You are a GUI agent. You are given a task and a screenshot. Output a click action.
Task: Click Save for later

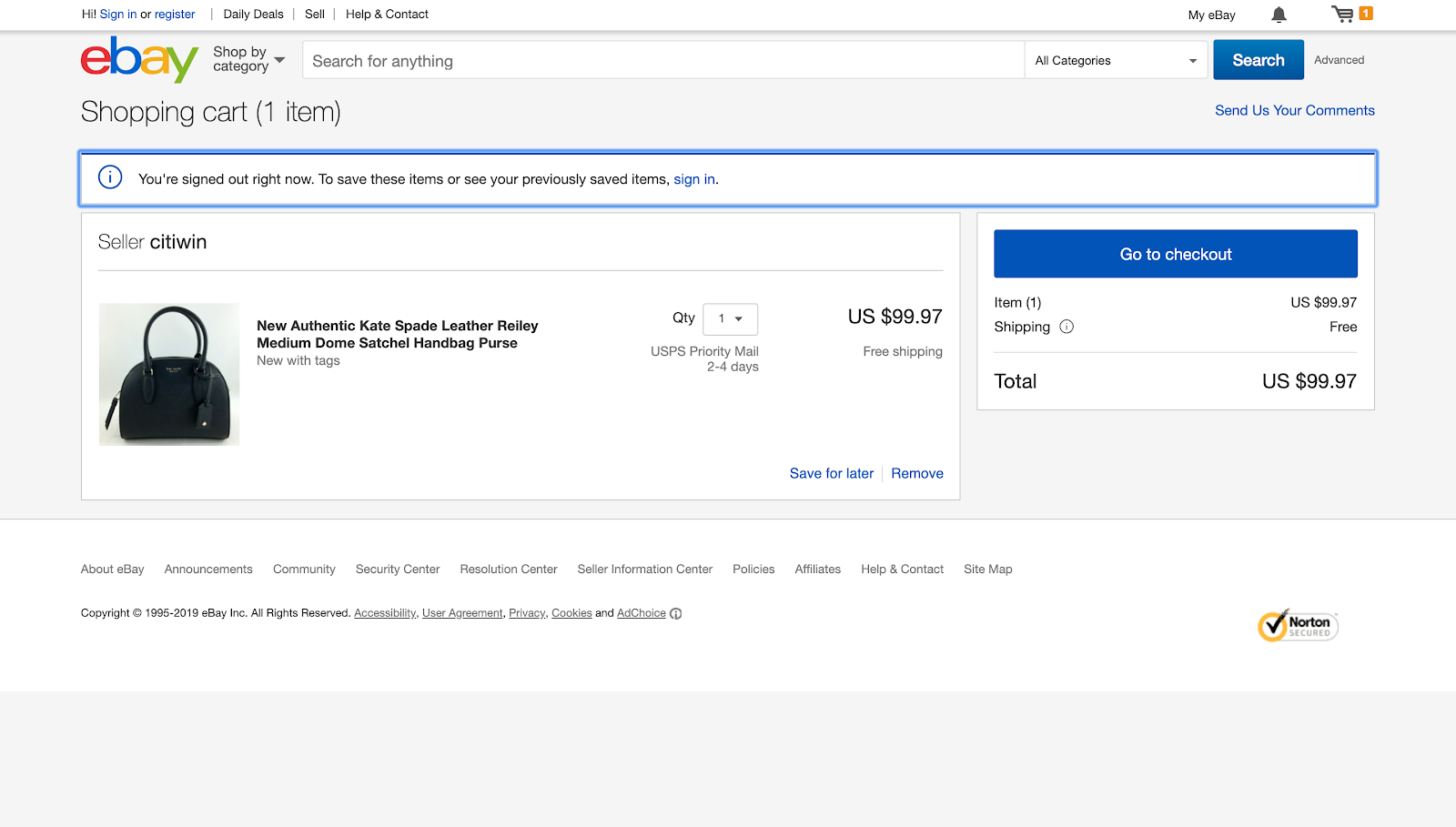(x=832, y=473)
